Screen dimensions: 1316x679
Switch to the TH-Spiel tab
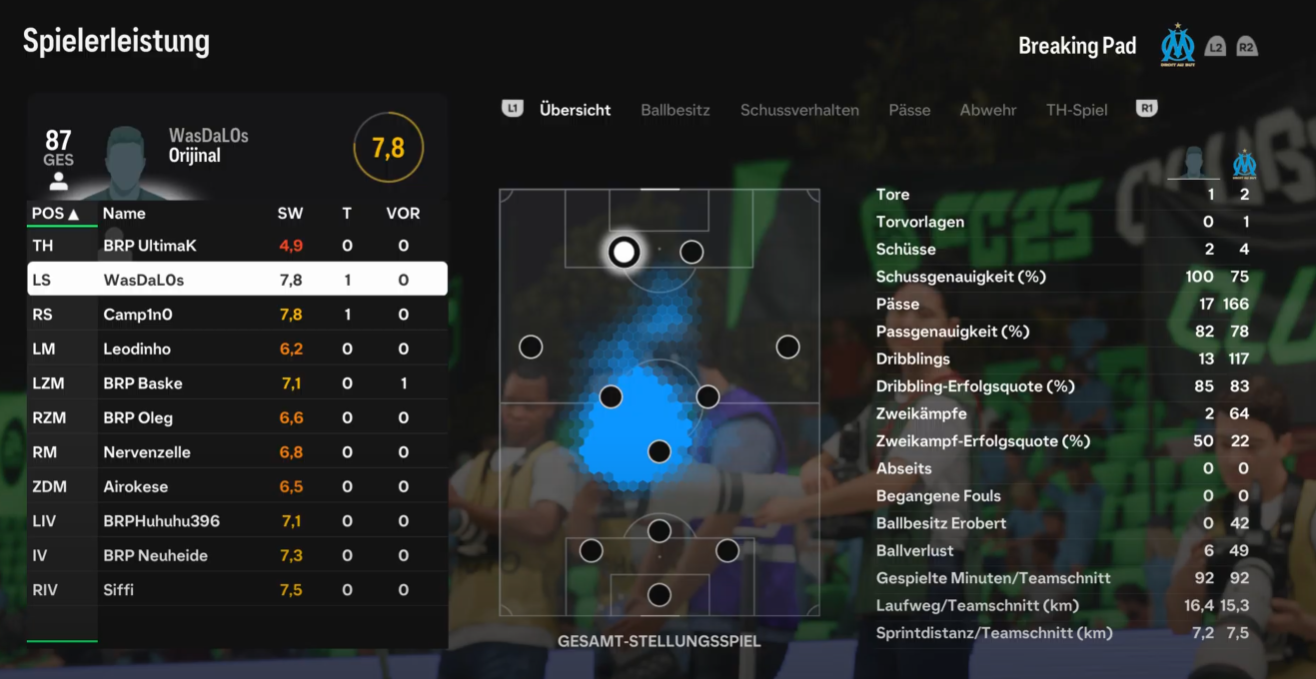(x=1077, y=110)
